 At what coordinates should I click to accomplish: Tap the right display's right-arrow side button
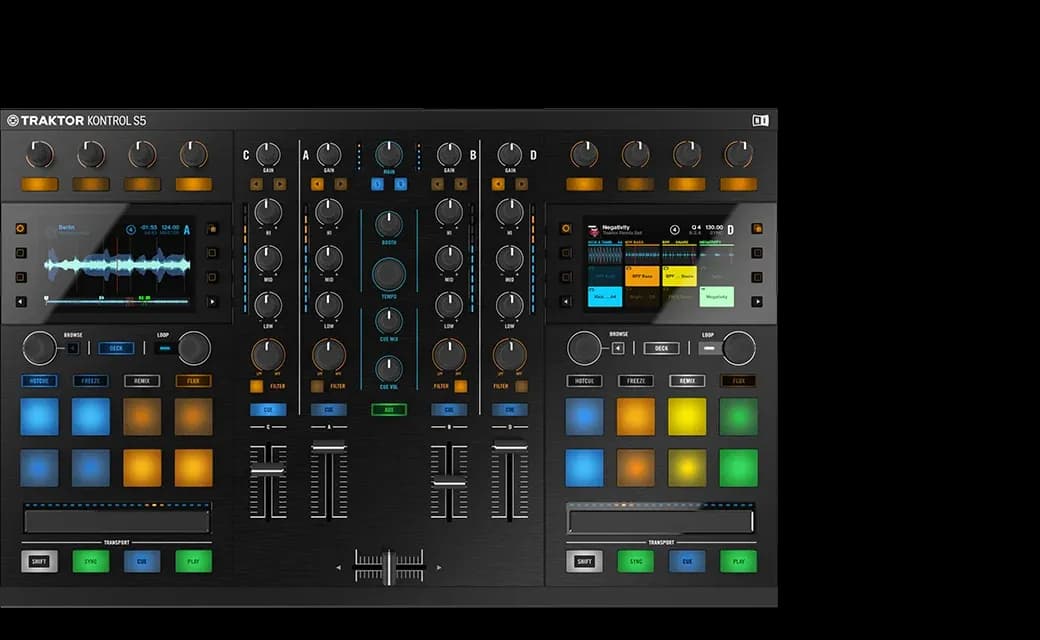click(x=757, y=301)
